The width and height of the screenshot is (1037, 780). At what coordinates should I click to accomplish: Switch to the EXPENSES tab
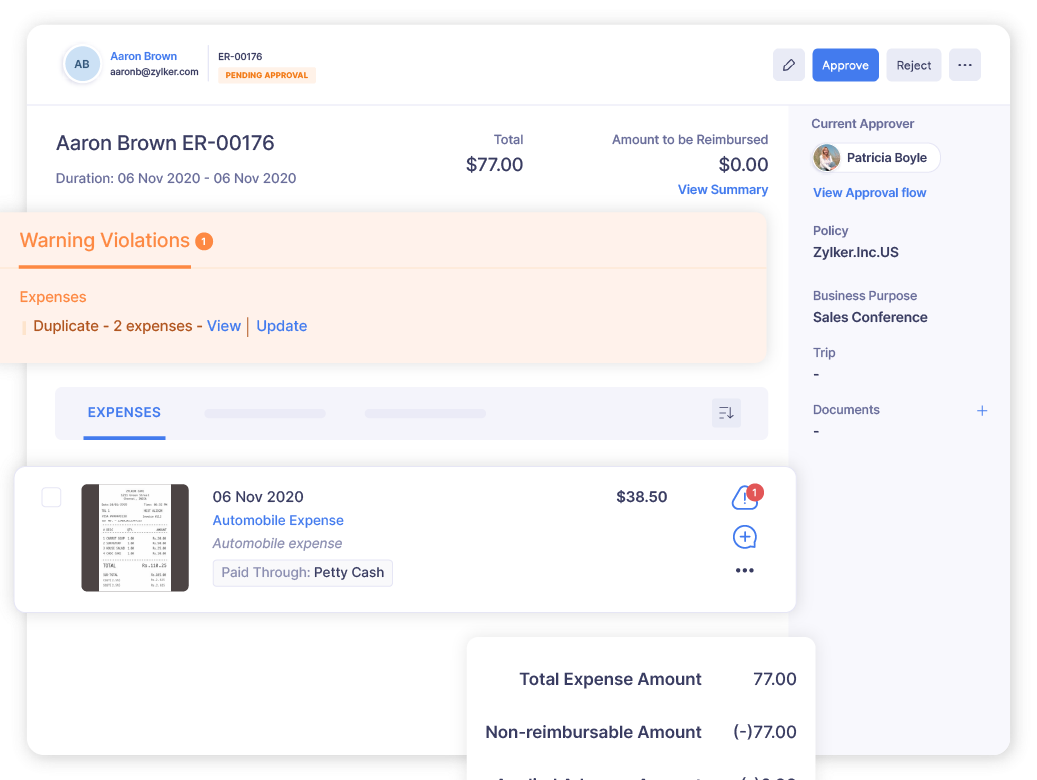coord(124,413)
